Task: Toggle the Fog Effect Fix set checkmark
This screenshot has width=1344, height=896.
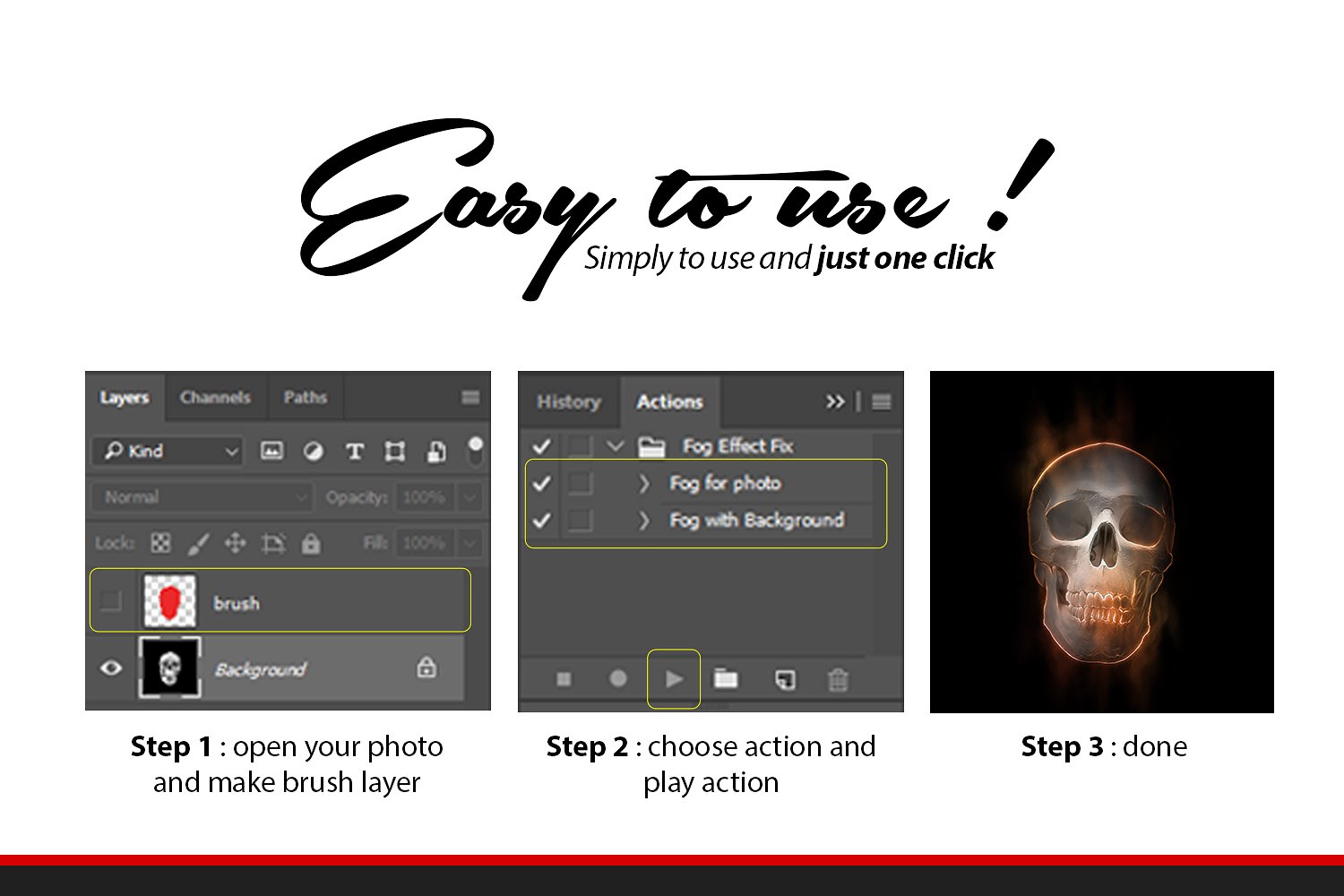Action: [x=541, y=445]
